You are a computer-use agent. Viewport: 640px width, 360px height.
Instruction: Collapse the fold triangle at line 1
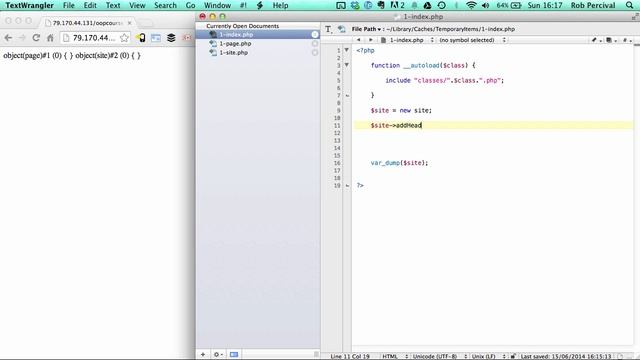[347, 50]
